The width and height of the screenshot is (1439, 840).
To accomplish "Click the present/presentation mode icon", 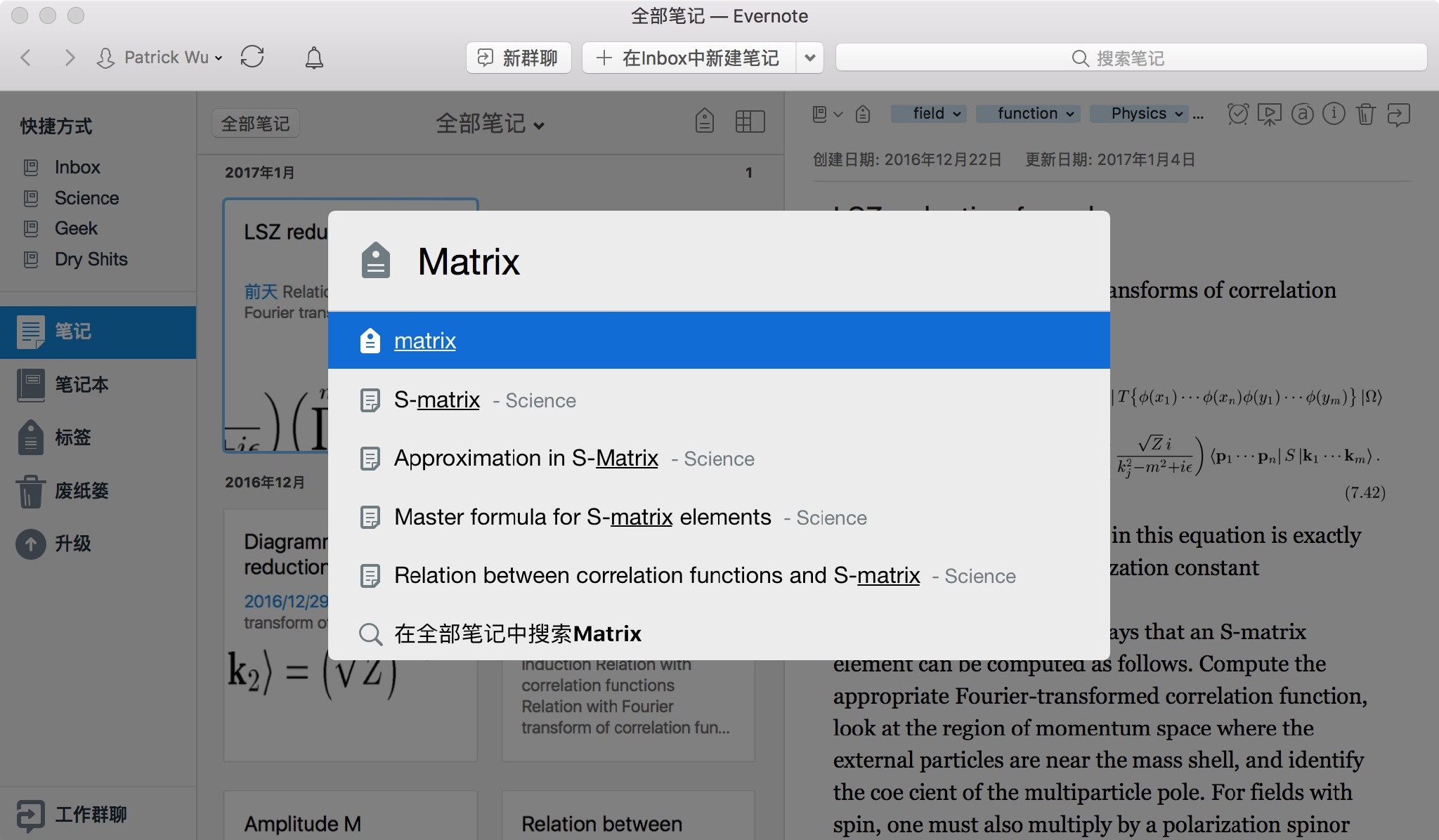I will click(1269, 113).
